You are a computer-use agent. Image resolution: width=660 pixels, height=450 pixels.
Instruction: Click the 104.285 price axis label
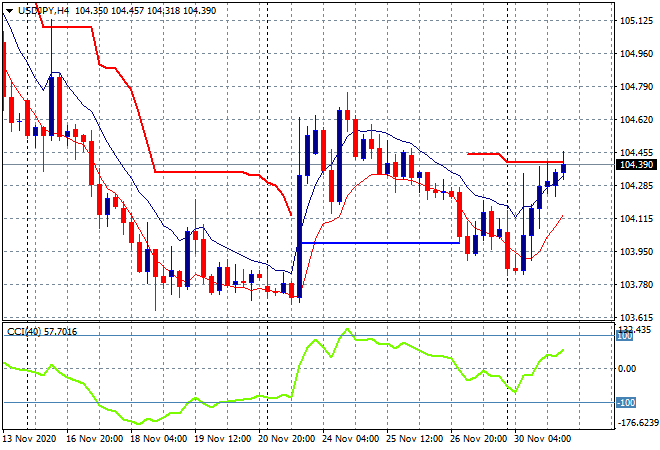coord(637,186)
